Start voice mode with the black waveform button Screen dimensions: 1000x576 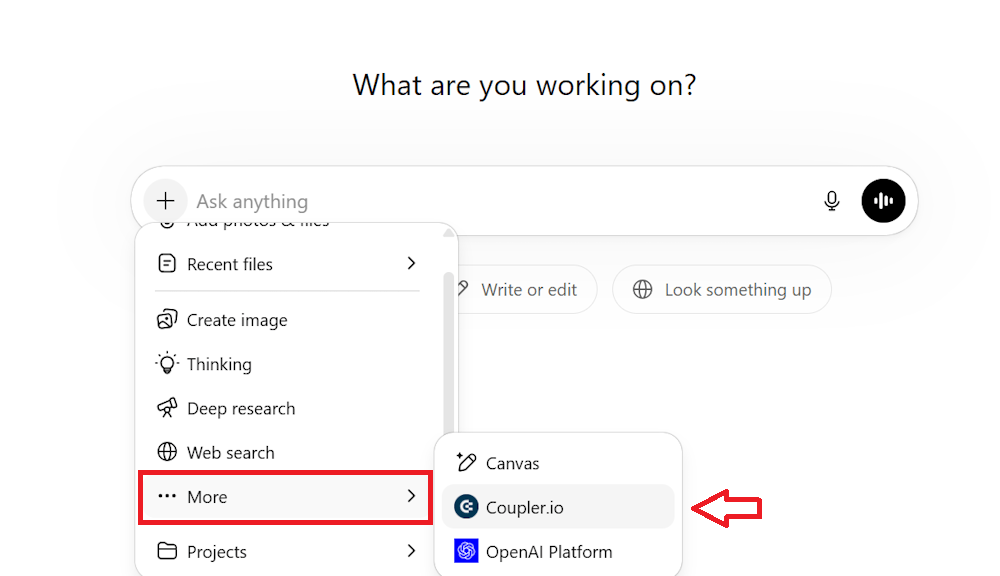pos(883,201)
